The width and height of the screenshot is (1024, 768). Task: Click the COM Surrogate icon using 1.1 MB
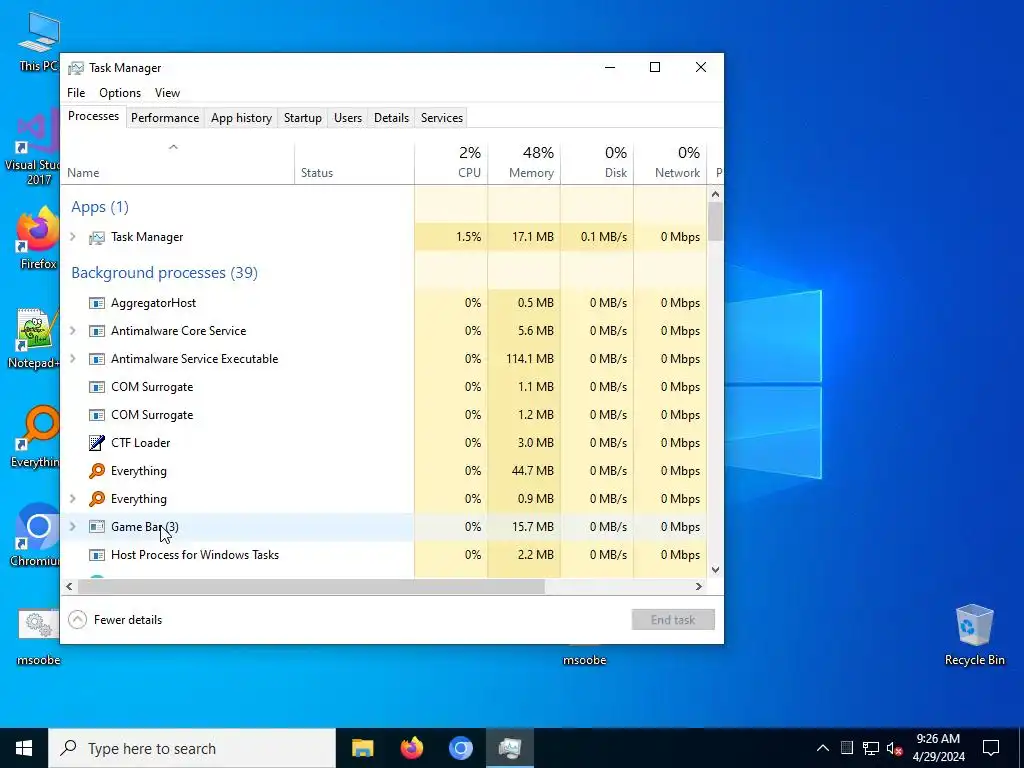[x=97, y=387]
